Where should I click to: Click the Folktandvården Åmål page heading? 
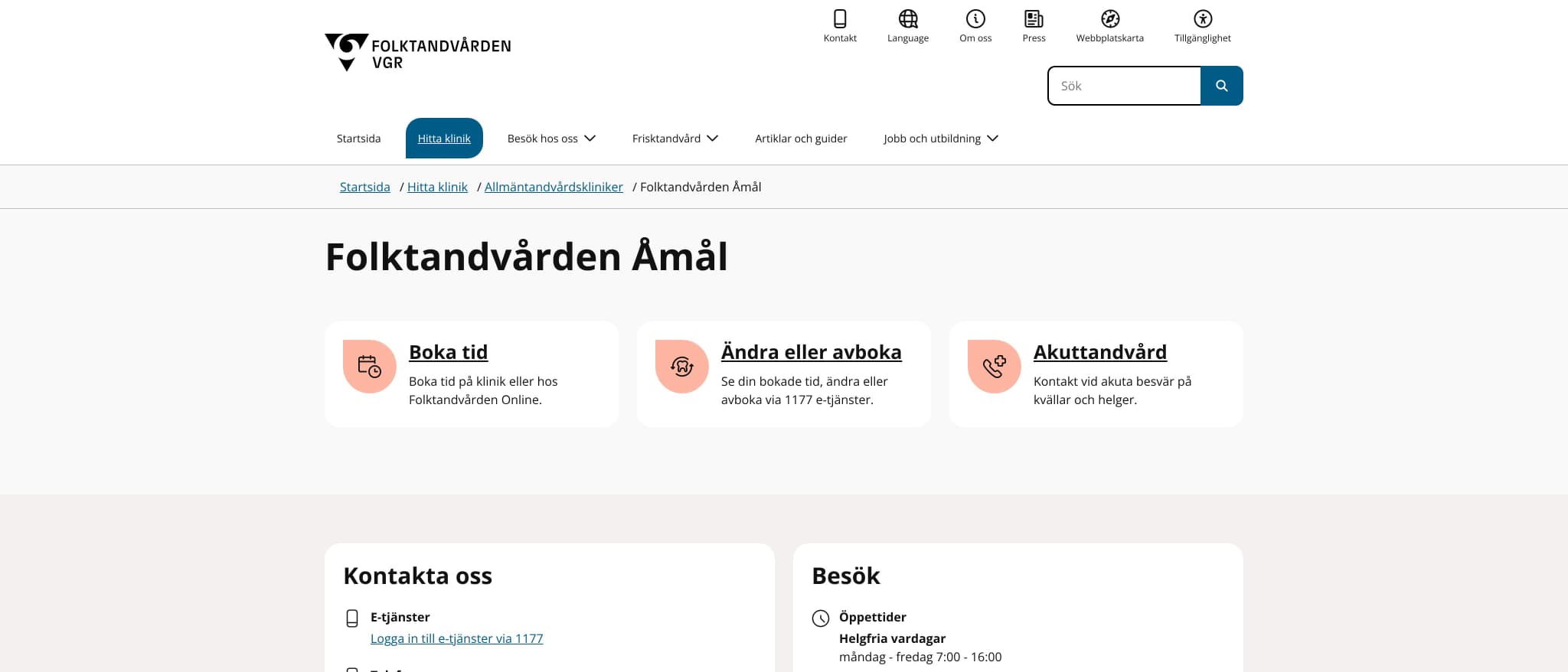click(x=527, y=256)
